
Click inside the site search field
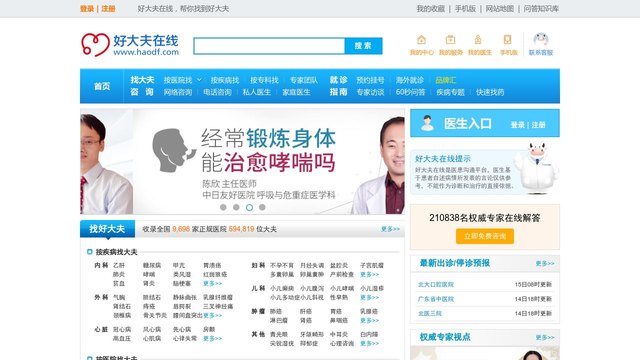pyautogui.click(x=269, y=46)
